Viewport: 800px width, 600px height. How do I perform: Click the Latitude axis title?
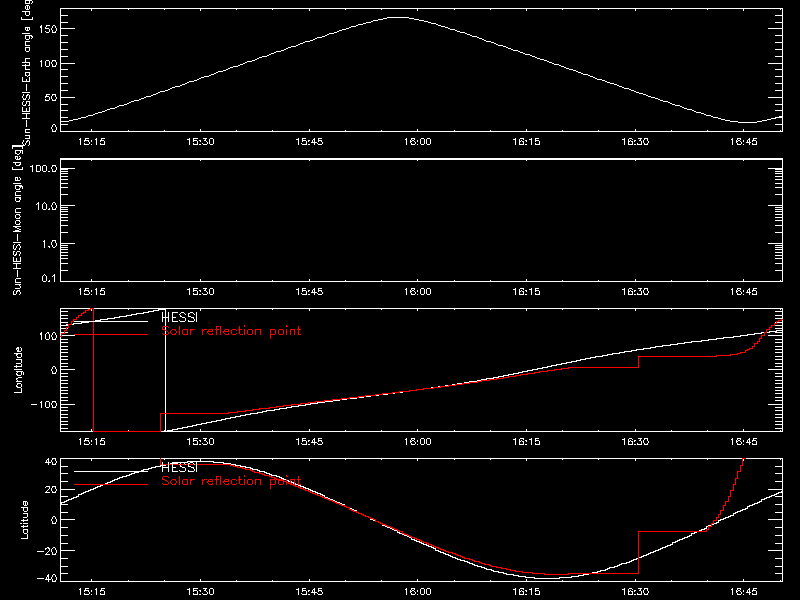pos(24,520)
